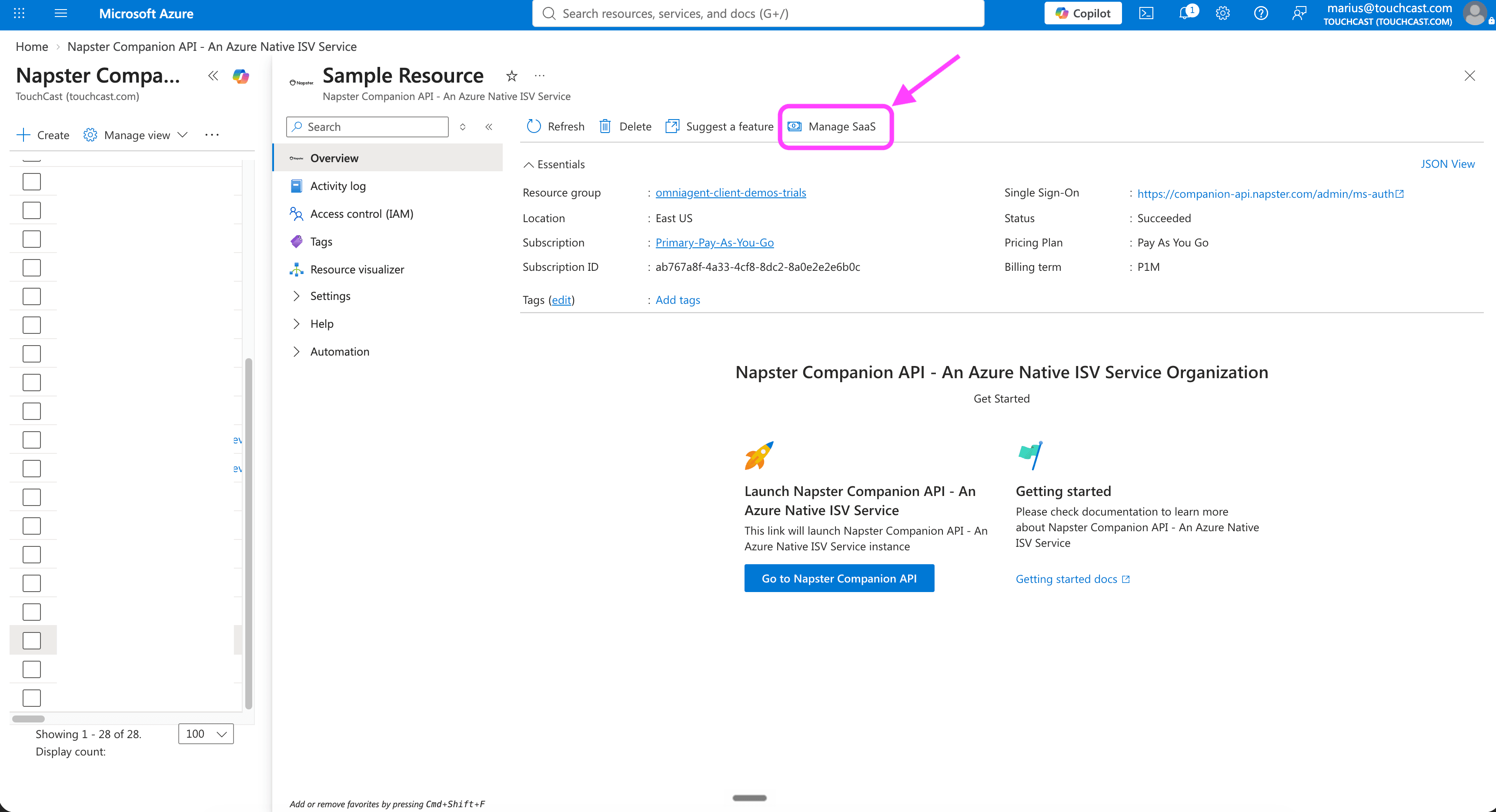
Task: Click the user account avatar
Action: point(1475,13)
